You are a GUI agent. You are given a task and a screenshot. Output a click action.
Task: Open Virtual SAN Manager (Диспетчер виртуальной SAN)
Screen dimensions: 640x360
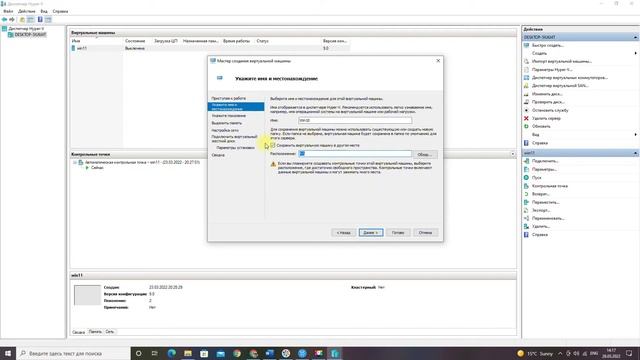pos(560,86)
